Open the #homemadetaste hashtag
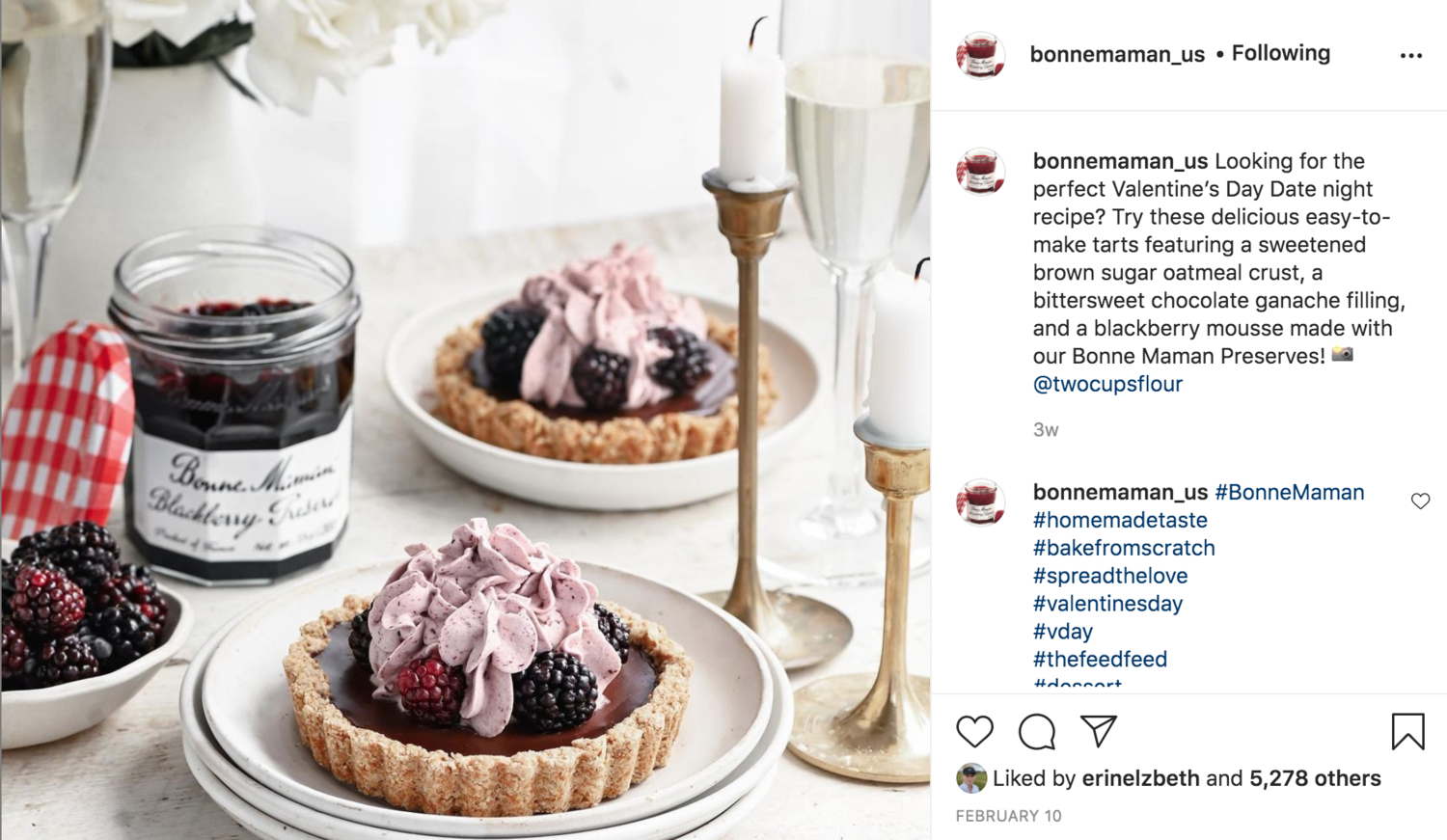1447x840 pixels. pyautogui.click(x=1120, y=520)
